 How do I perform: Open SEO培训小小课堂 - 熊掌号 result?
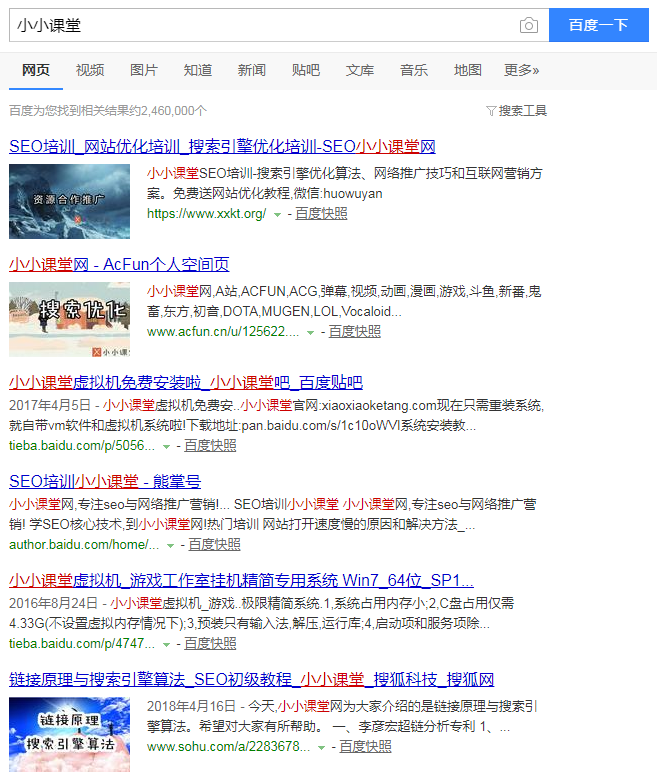click(x=105, y=481)
